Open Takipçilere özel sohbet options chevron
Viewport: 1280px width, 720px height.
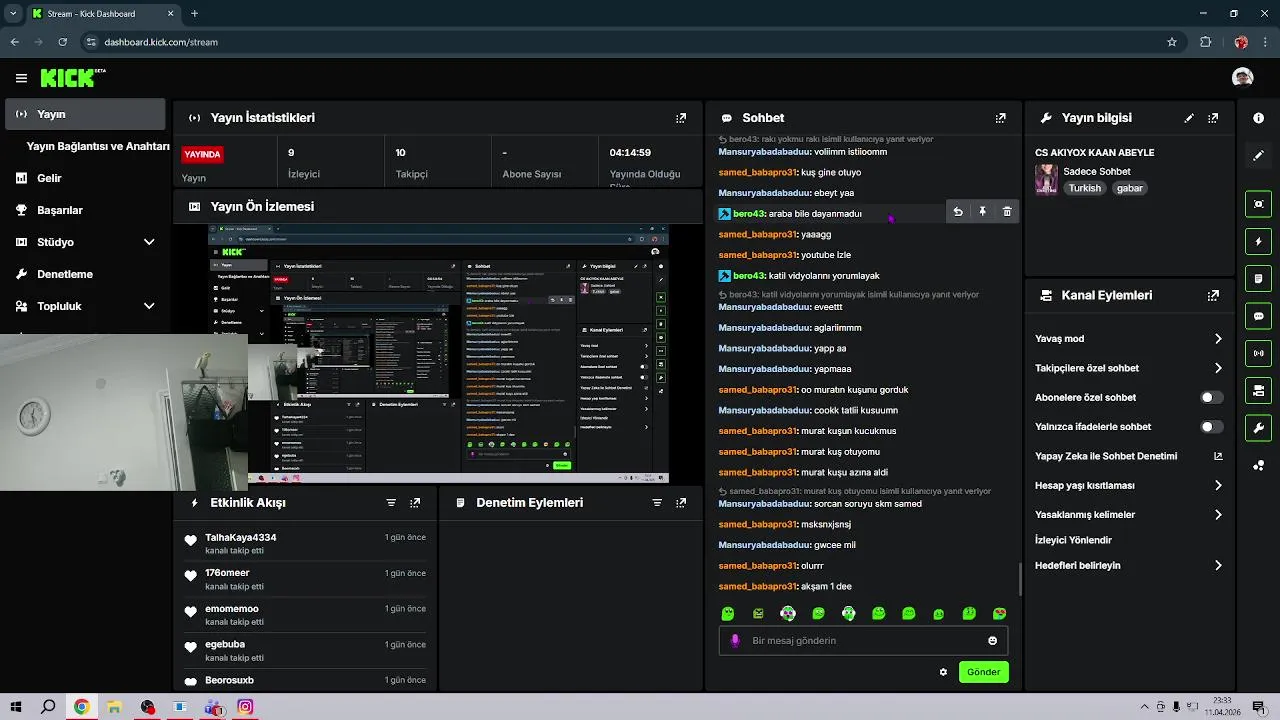click(x=1218, y=368)
